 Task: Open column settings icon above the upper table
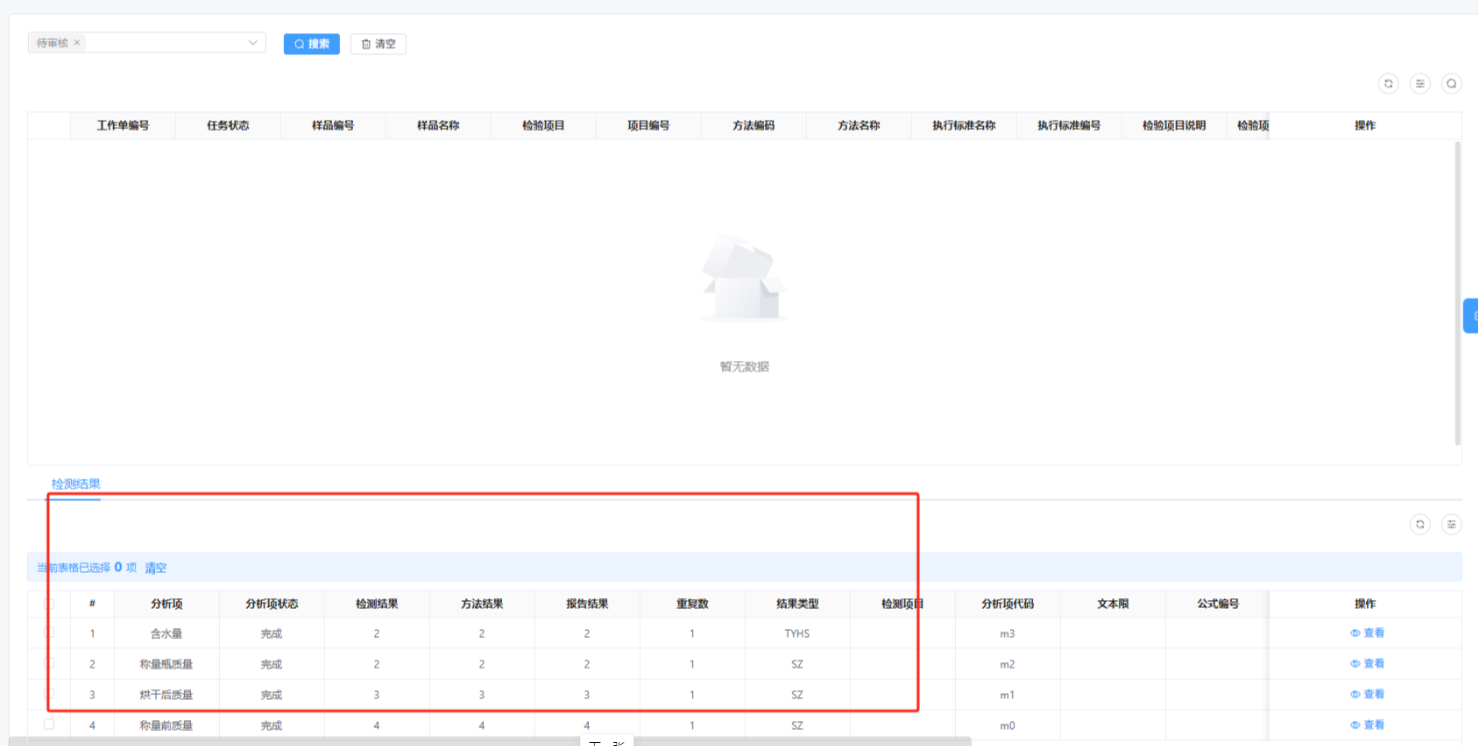coord(1419,84)
